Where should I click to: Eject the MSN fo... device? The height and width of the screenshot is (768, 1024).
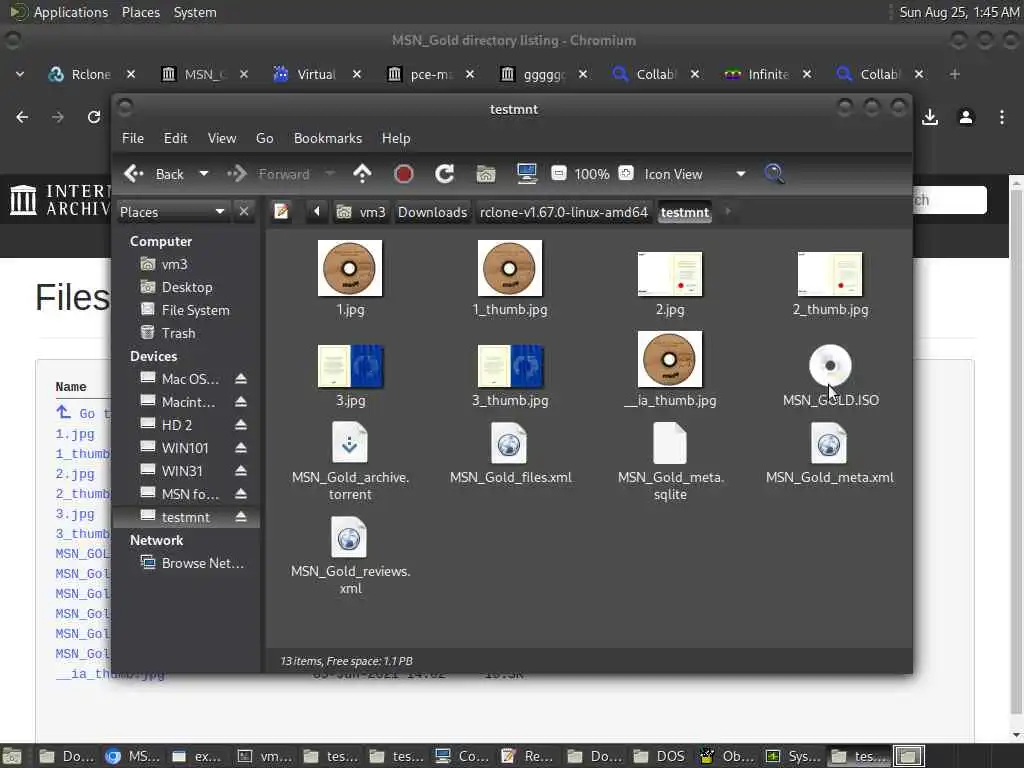241,494
